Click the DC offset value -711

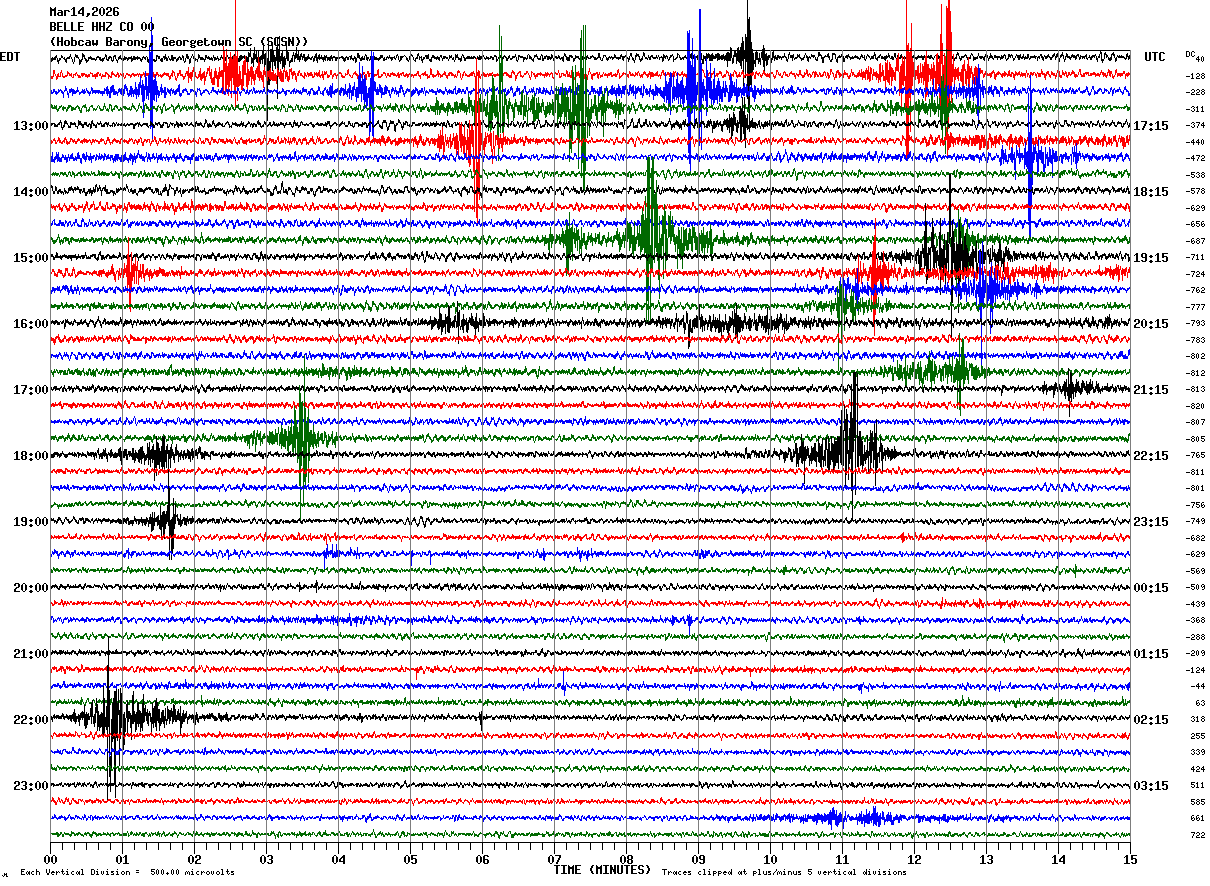point(1195,257)
